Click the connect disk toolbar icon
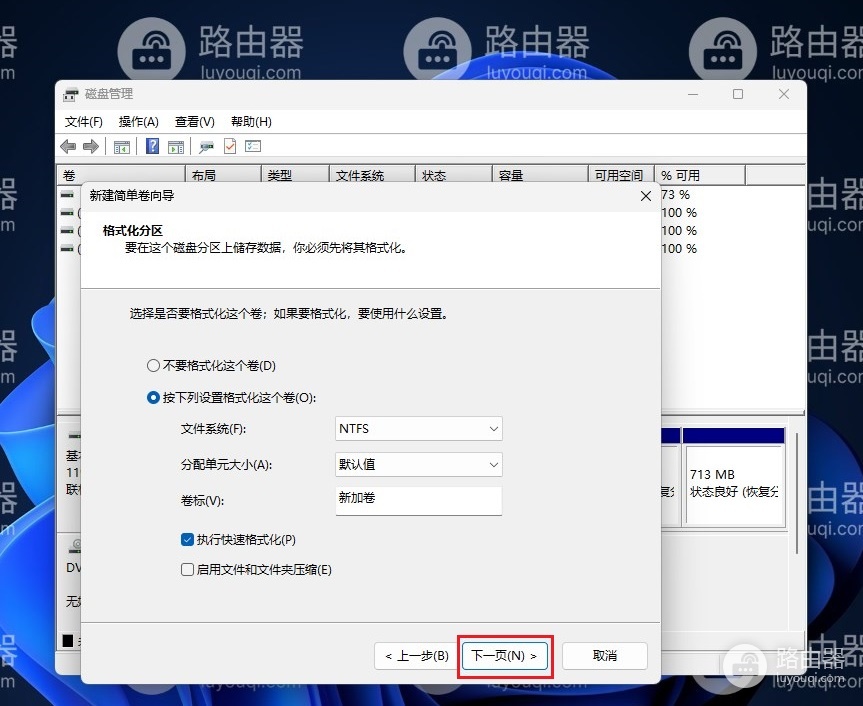Viewport: 863px width, 706px height. coord(206,147)
